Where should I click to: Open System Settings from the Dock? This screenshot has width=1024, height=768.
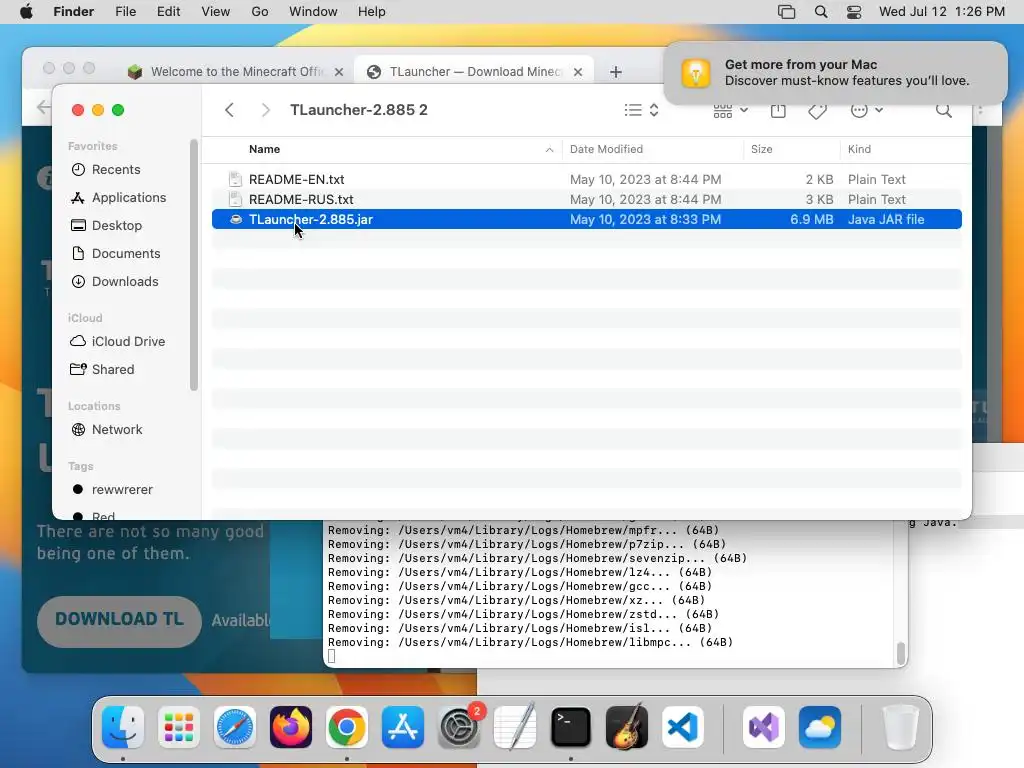coord(458,727)
